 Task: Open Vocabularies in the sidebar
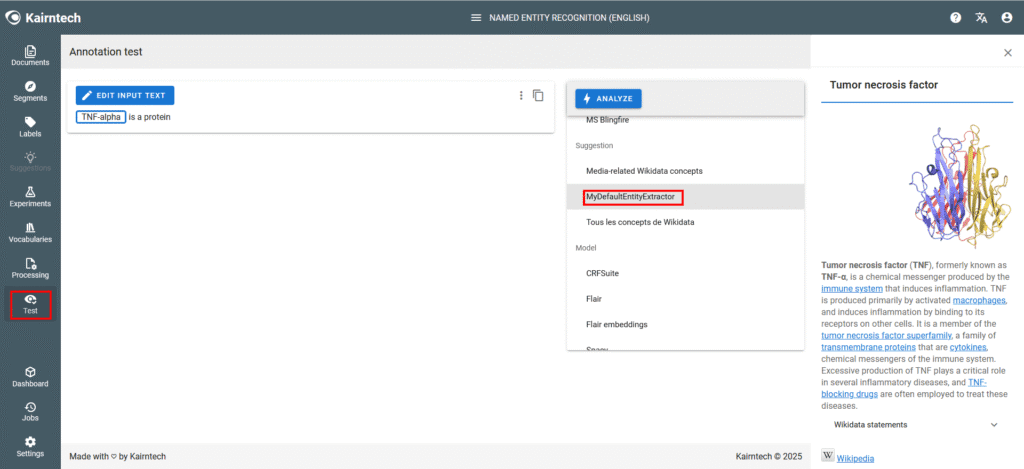tap(30, 232)
